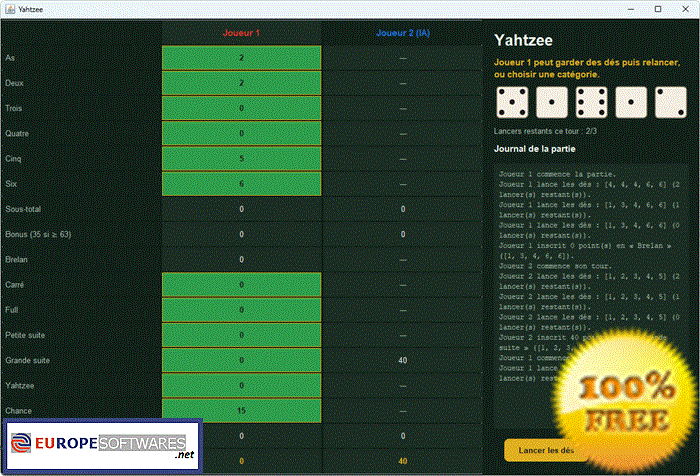The image size is (700, 476).
Task: Click Joueur 2's empty Full cell
Action: click(x=403, y=310)
